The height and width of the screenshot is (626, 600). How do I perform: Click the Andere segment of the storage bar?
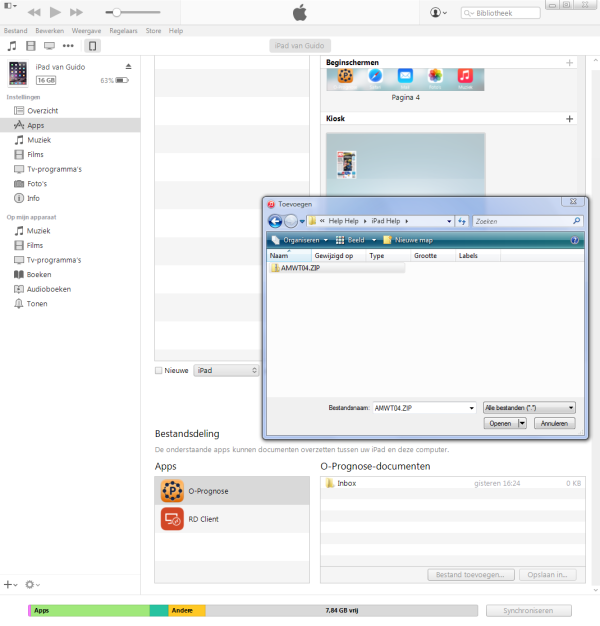coord(187,610)
